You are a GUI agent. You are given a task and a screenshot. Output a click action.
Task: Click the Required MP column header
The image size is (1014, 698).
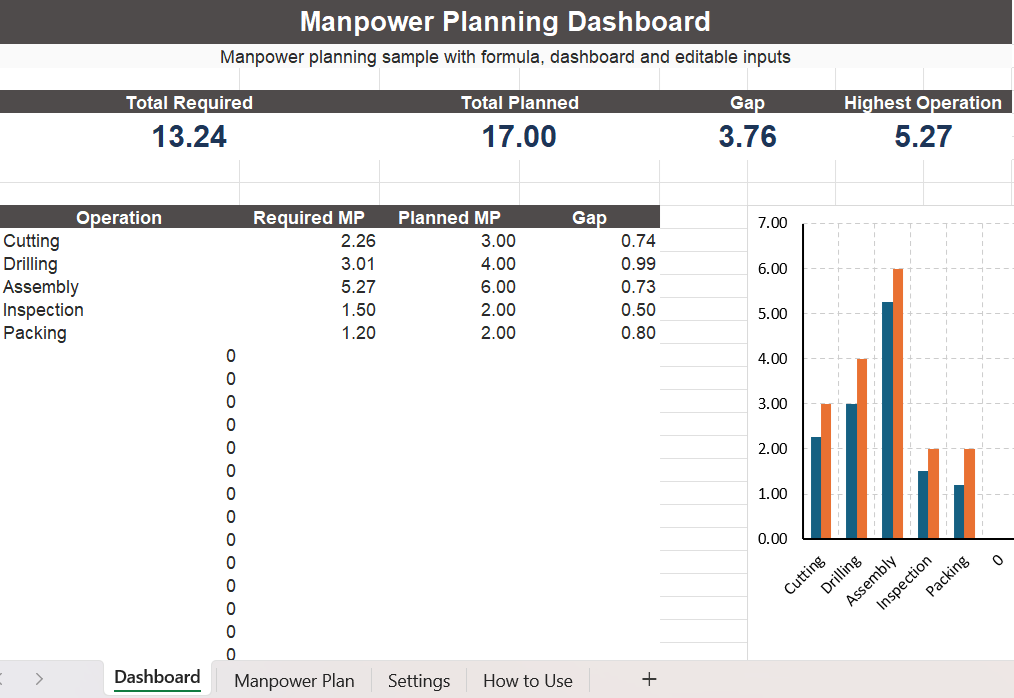[309, 217]
